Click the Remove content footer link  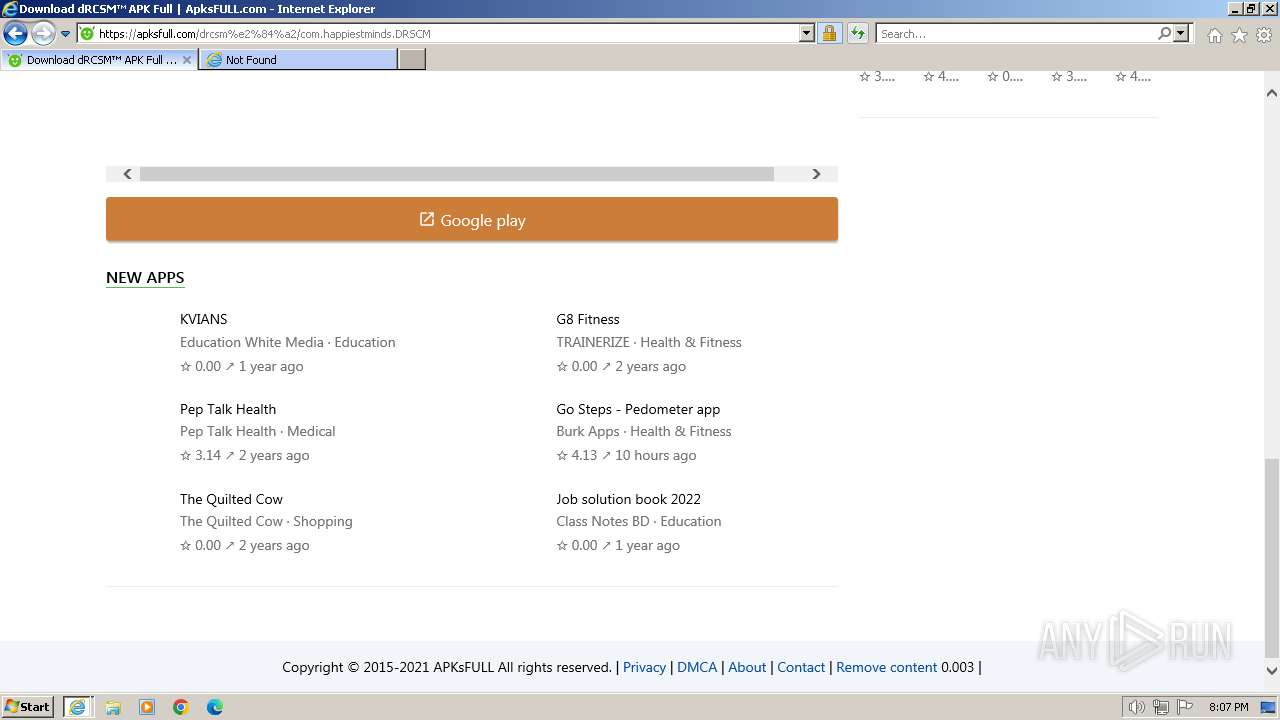(x=887, y=667)
